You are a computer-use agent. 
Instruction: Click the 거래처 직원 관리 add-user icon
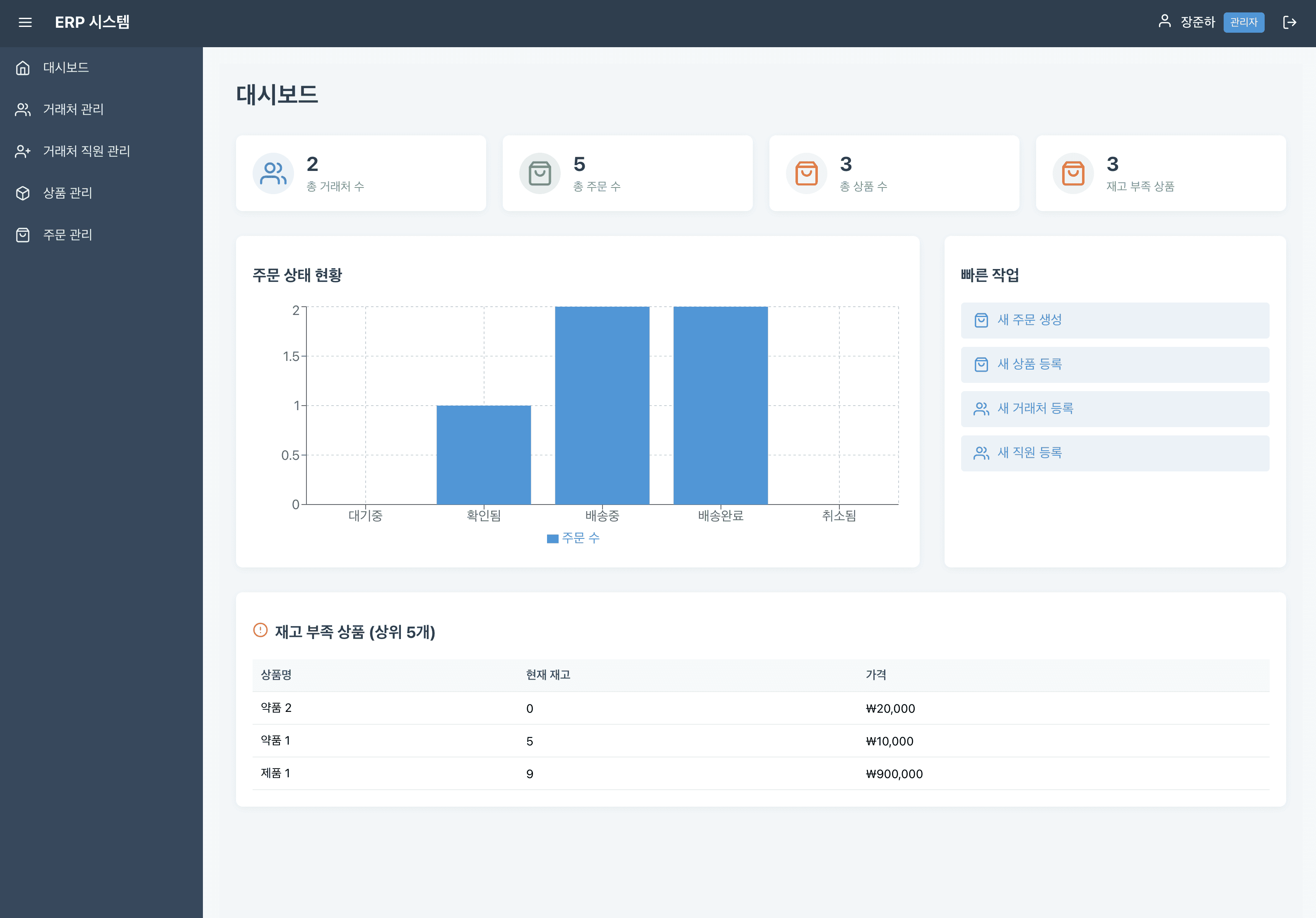click(x=23, y=151)
